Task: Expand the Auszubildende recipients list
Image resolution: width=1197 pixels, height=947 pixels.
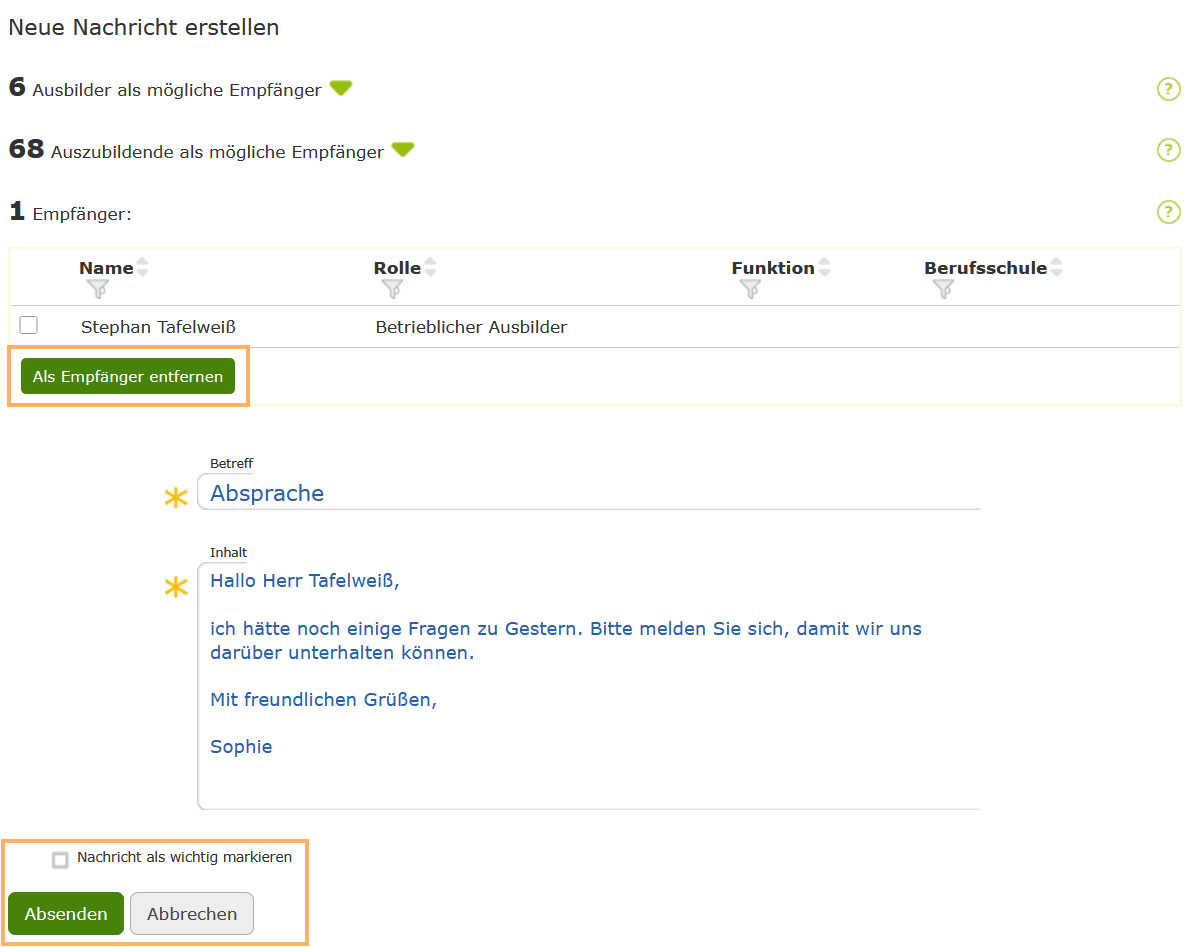Action: pyautogui.click(x=403, y=150)
